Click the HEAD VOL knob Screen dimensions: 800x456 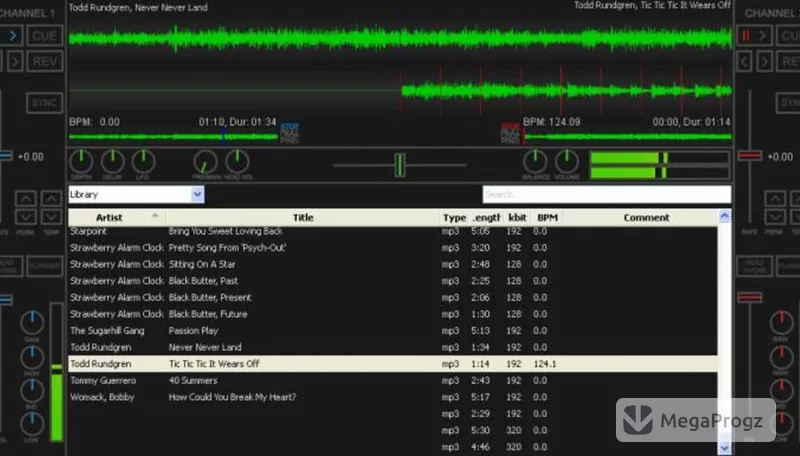click(x=237, y=162)
